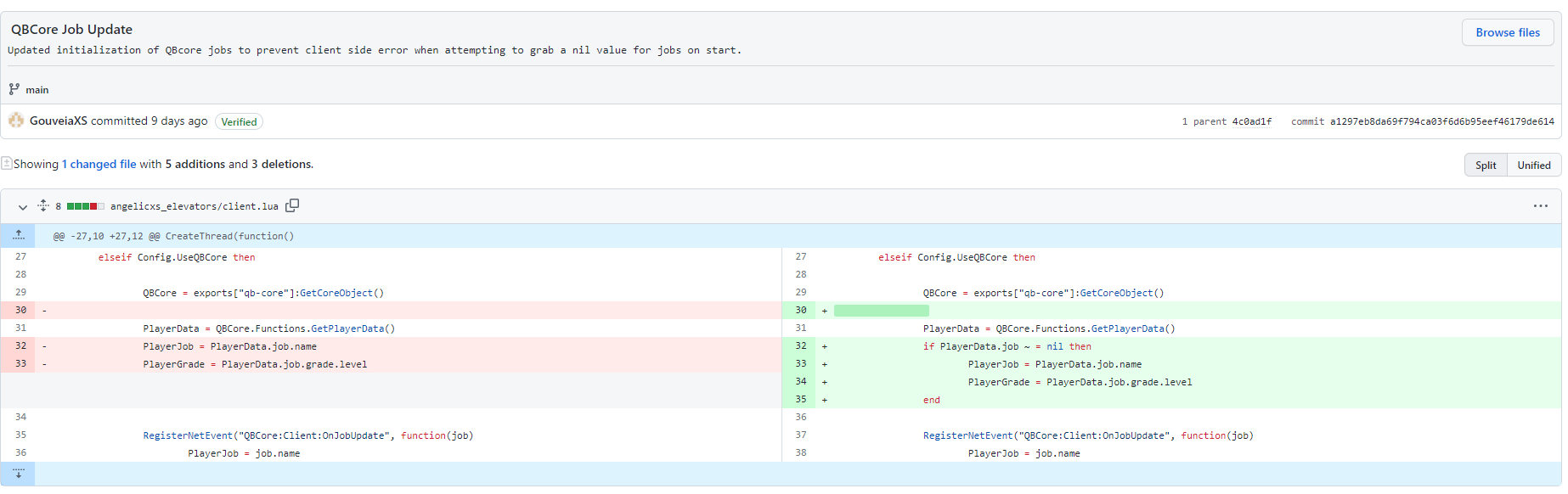Open angelicxs_elevators/client.lua file link
The width and height of the screenshot is (1568, 494).
pos(194,206)
